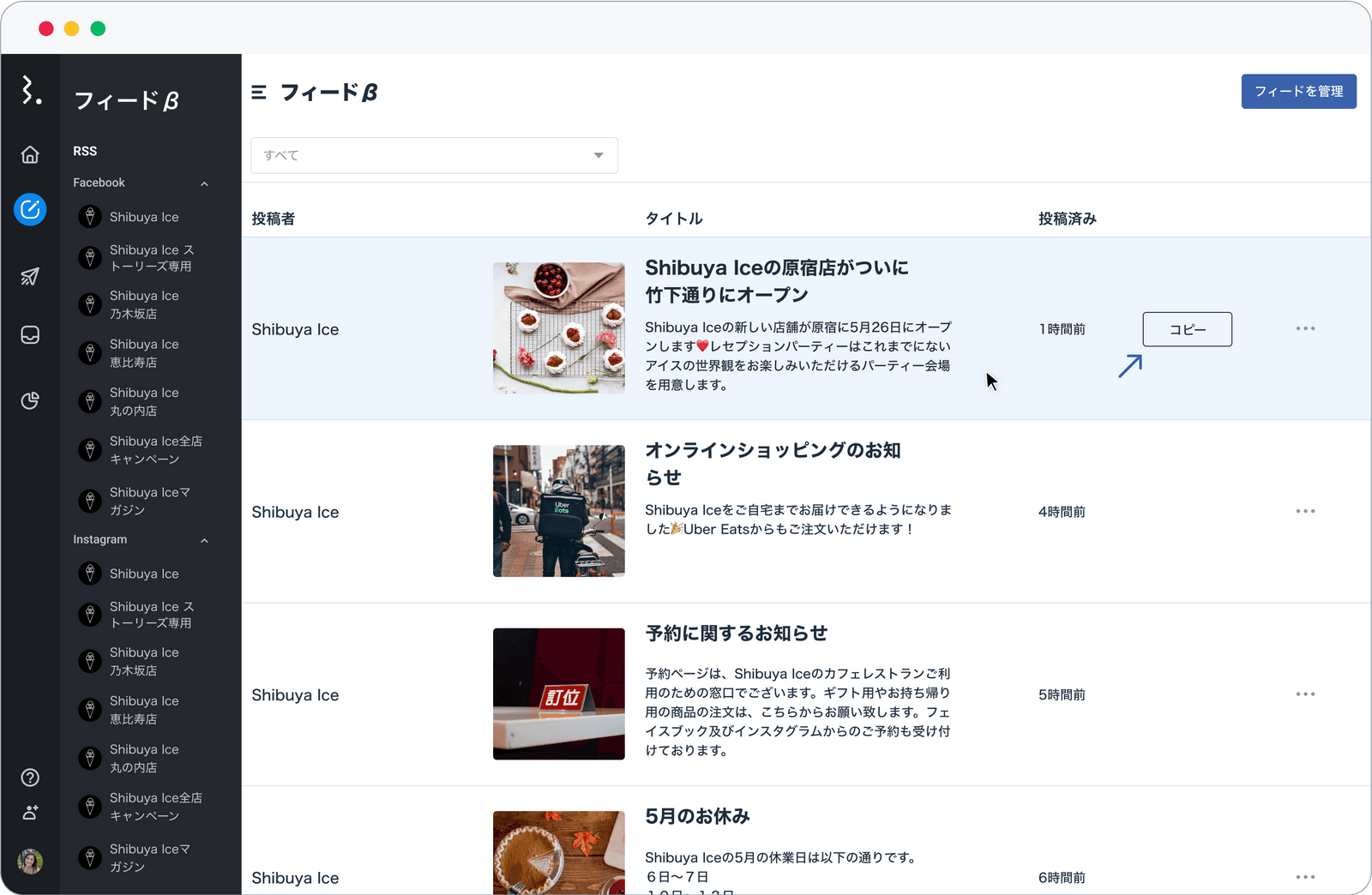Click the add user icon

click(x=30, y=812)
